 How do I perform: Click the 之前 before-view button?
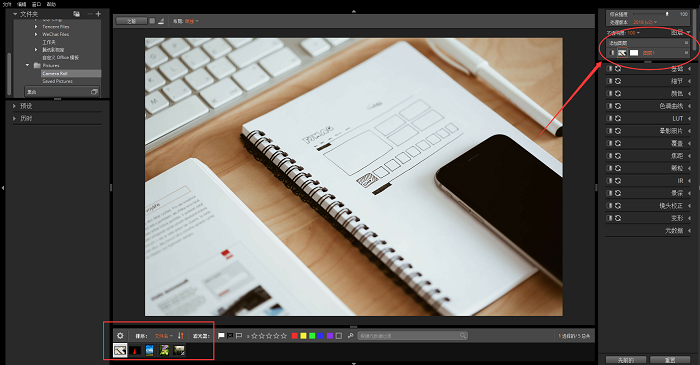131,21
